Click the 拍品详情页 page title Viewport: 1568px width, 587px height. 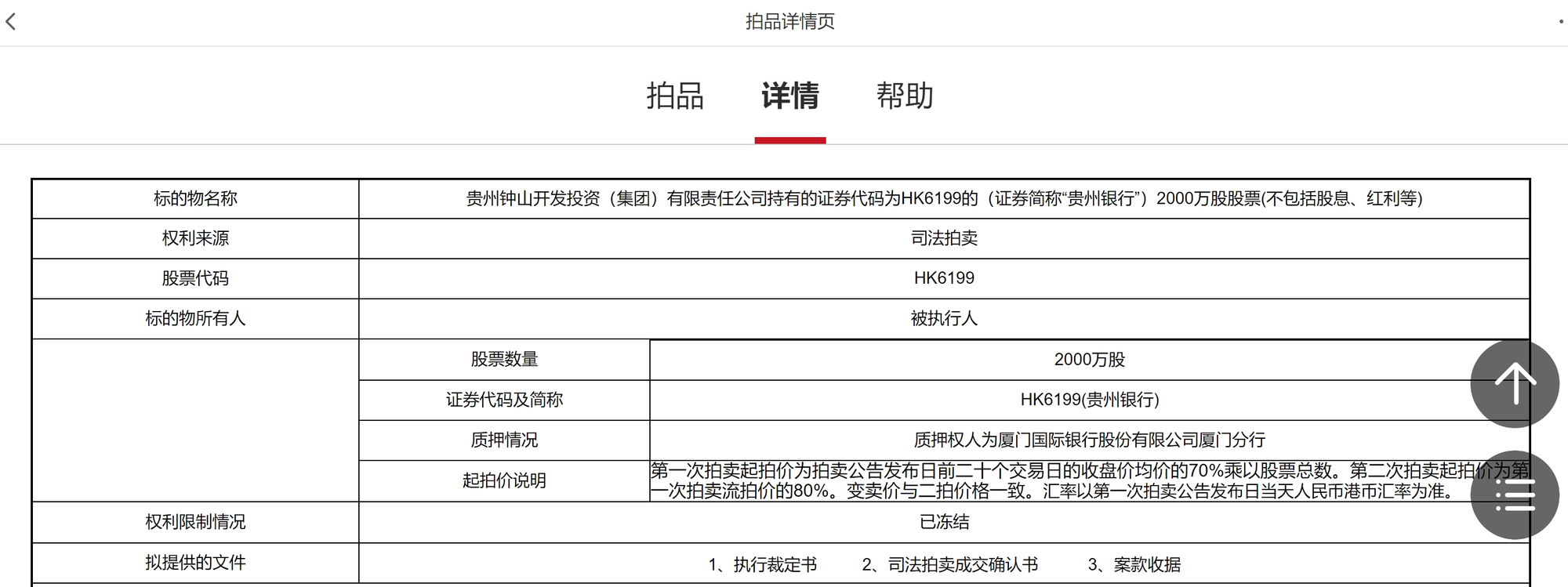coord(790,21)
